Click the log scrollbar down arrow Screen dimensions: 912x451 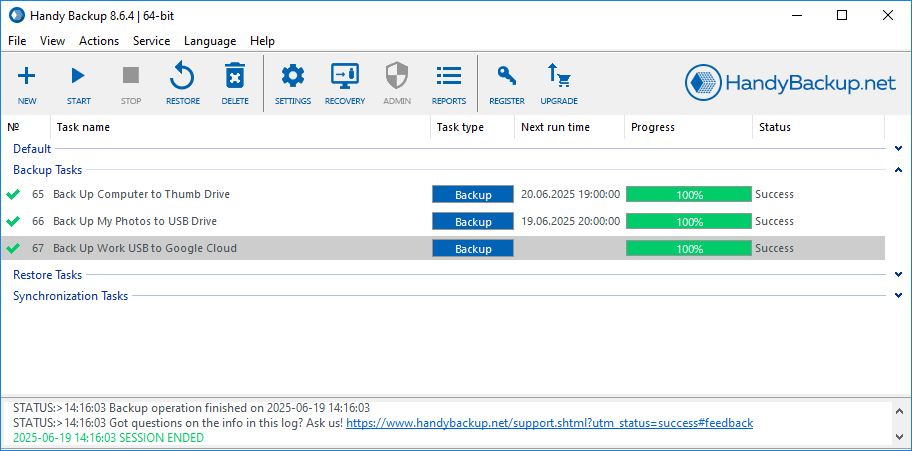[x=900, y=436]
